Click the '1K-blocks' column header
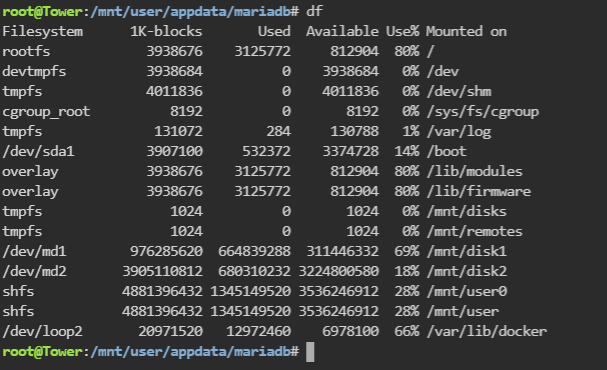This screenshot has height=370, width=607. (166, 31)
